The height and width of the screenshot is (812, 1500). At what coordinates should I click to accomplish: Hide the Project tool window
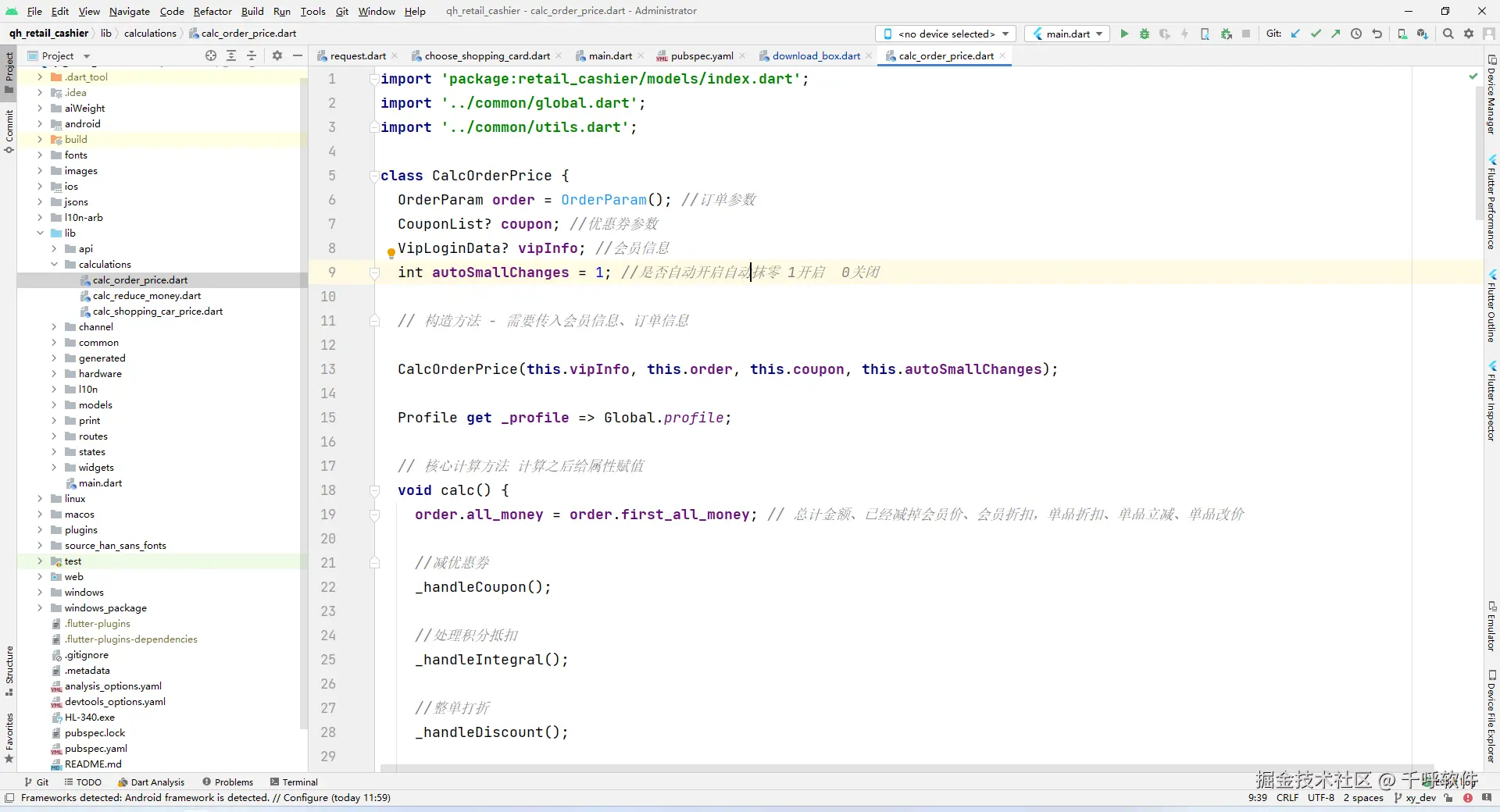pos(298,55)
